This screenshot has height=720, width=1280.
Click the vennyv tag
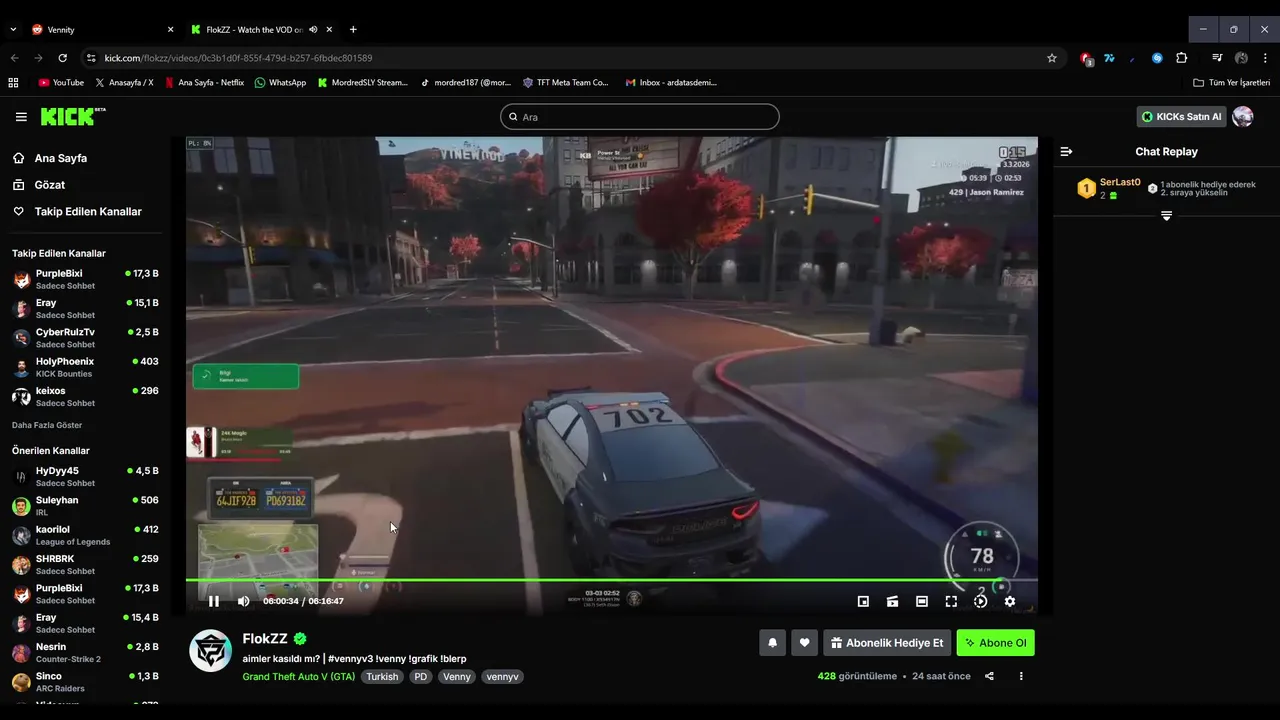tap(502, 677)
